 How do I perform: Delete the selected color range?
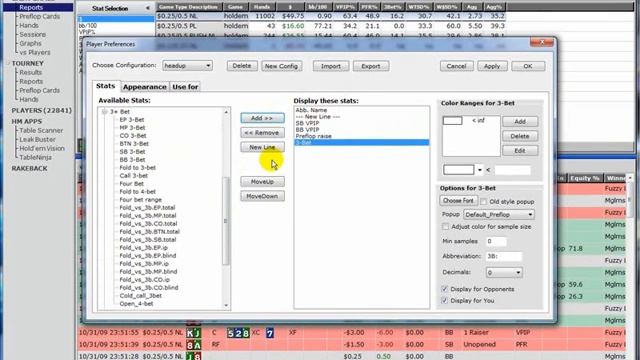coord(520,136)
